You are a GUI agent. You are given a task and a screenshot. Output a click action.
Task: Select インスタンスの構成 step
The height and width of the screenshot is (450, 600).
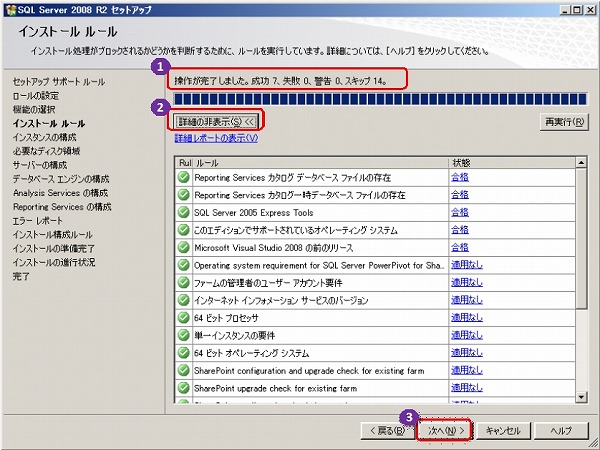(x=44, y=137)
